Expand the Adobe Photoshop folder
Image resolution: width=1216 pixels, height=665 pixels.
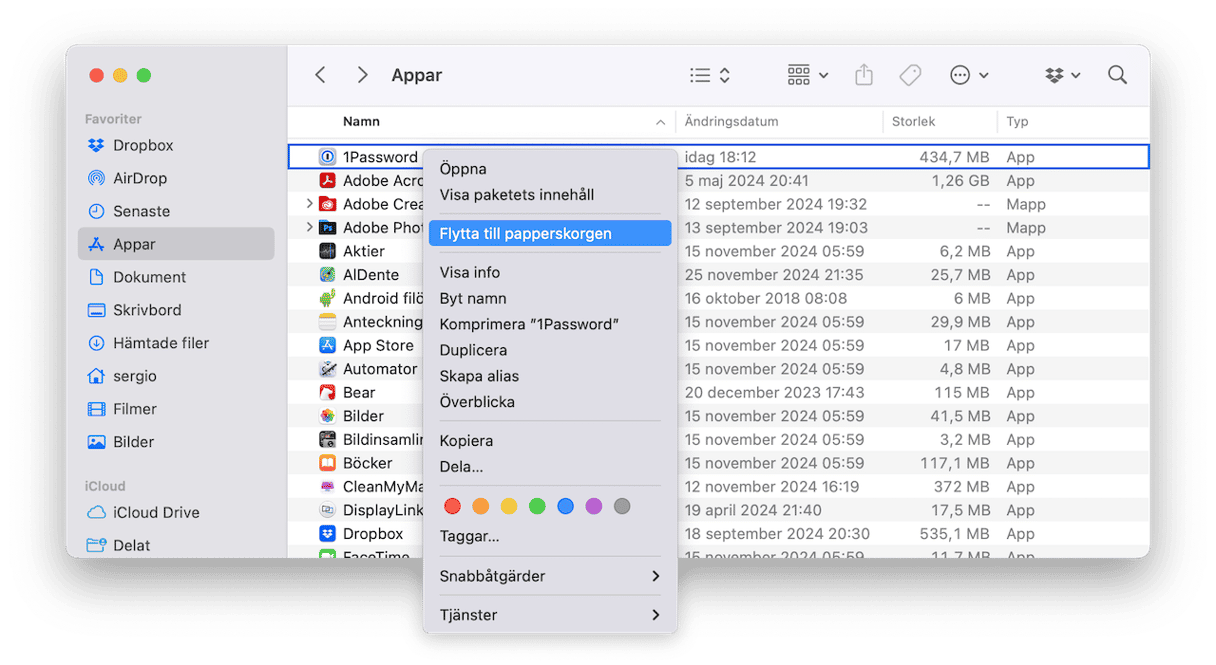[x=309, y=228]
